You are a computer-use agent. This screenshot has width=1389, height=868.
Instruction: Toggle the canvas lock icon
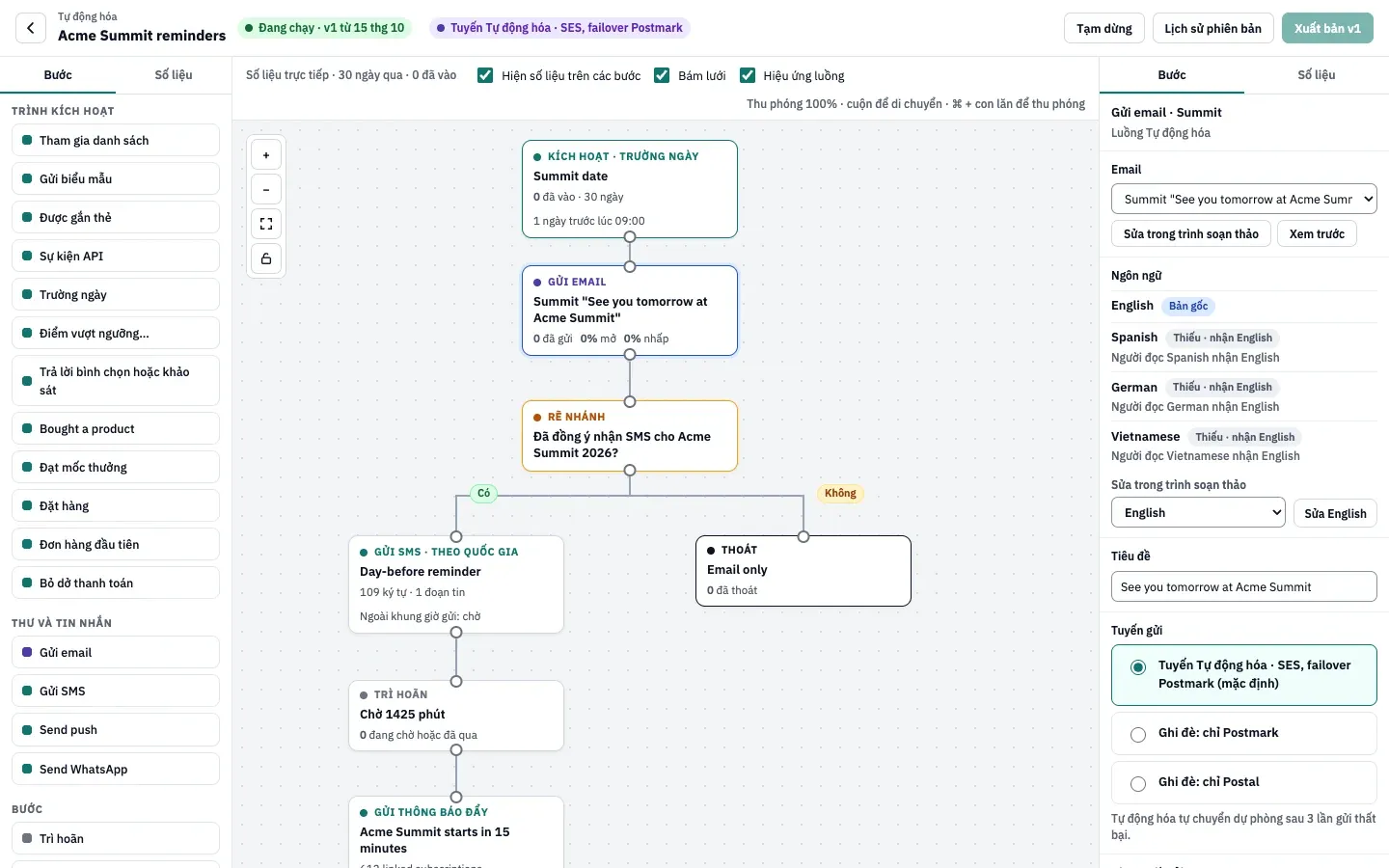point(266,258)
